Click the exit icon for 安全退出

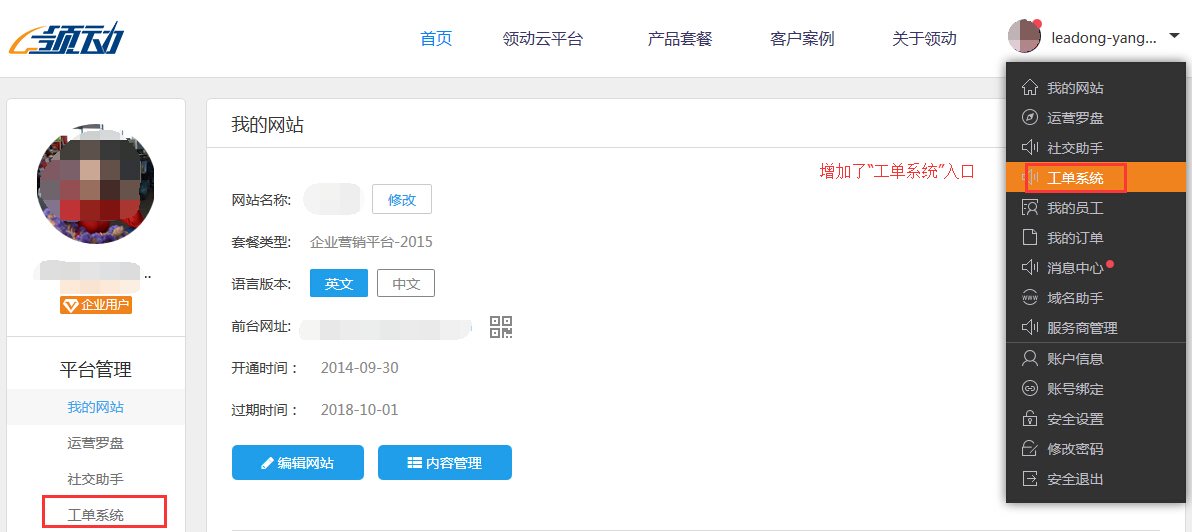[x=1029, y=479]
